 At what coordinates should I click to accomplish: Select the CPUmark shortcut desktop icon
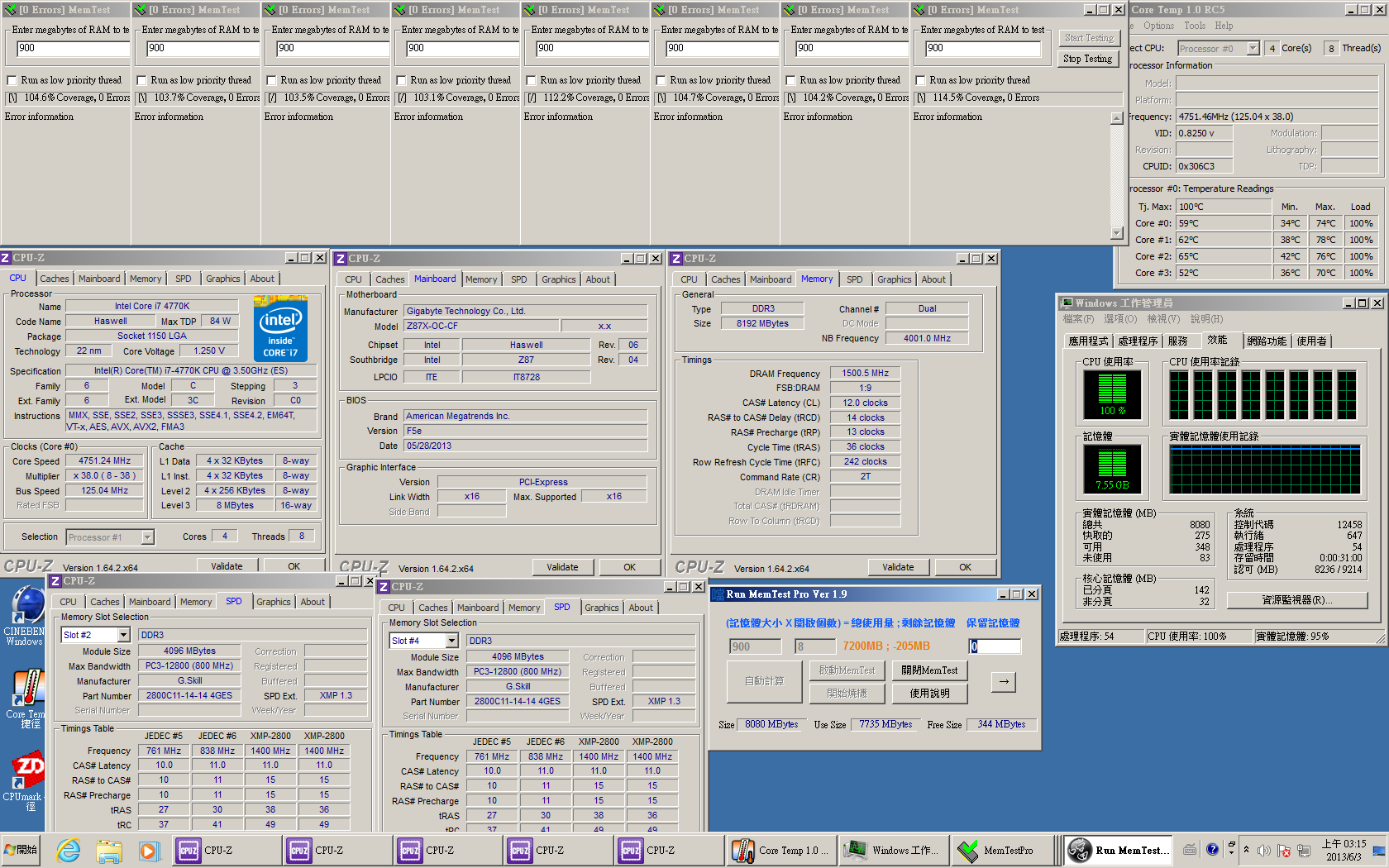[25, 782]
